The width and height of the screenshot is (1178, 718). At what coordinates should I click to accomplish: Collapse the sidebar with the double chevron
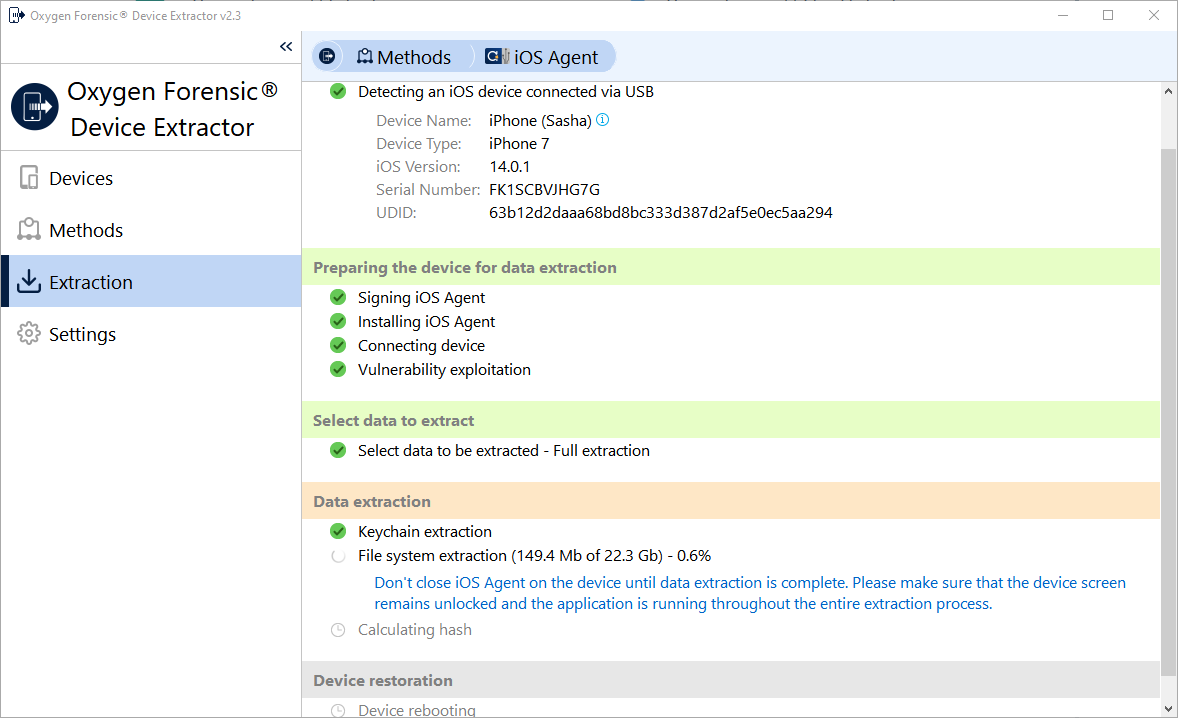tap(285, 47)
